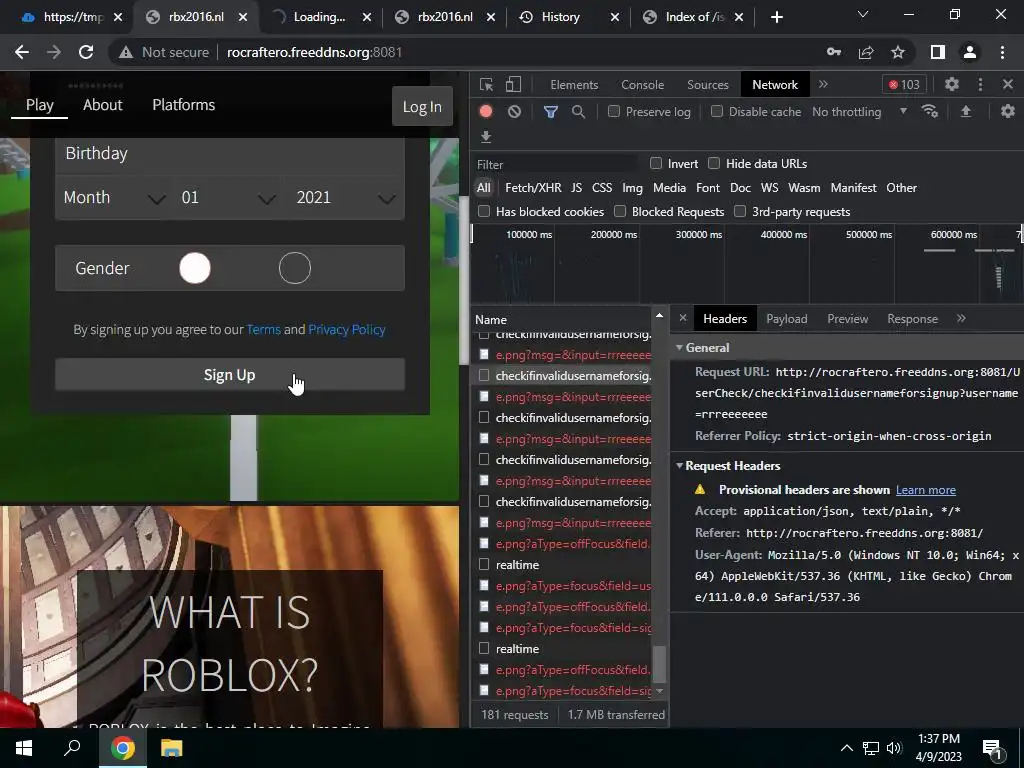1024x768 pixels.
Task: Open the Privacy Policy link
Action: coord(347,329)
